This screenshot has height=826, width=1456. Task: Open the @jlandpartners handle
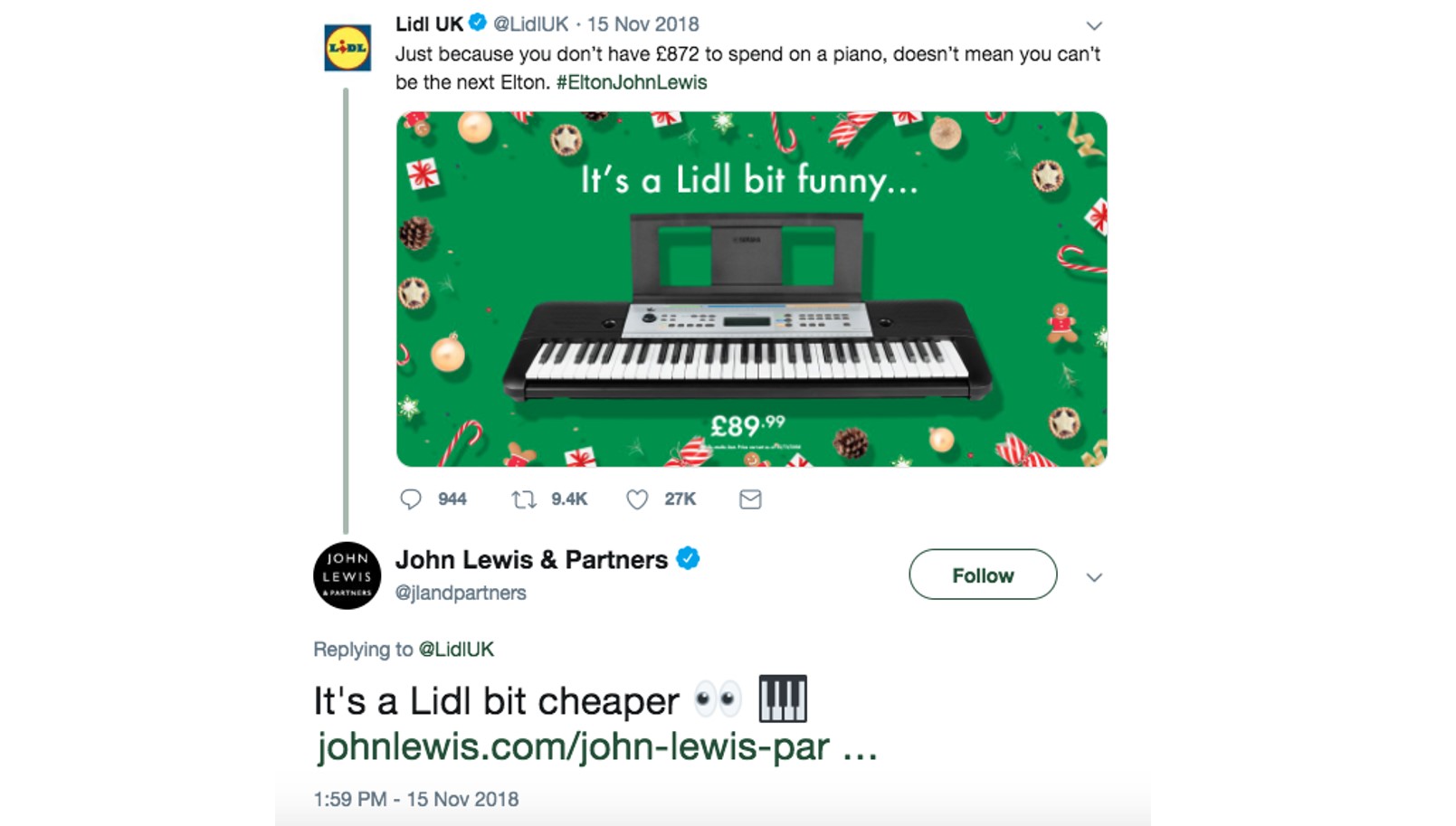click(x=461, y=593)
